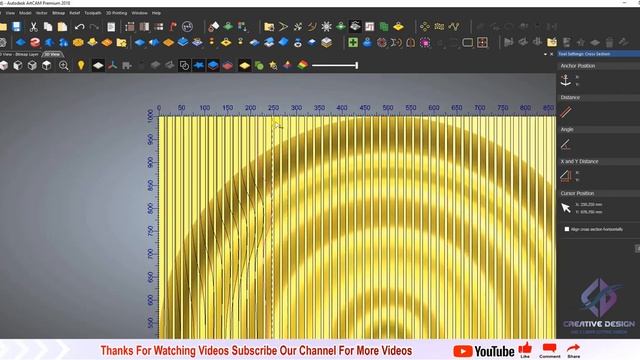The height and width of the screenshot is (360, 640).
Task: Click the yellow light bulb icon
Action: coord(81,65)
